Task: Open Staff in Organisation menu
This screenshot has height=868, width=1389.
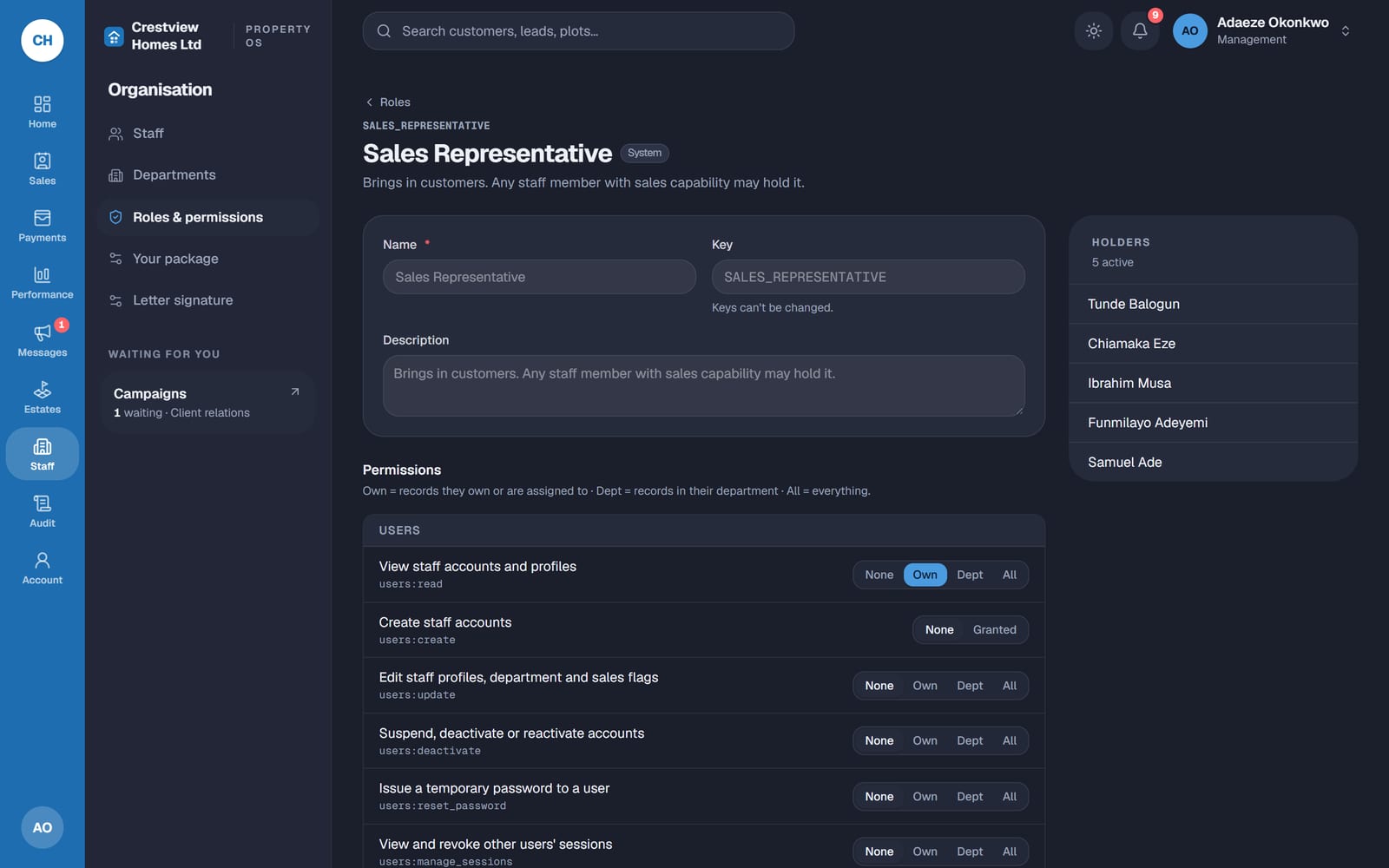Action: coord(208,134)
